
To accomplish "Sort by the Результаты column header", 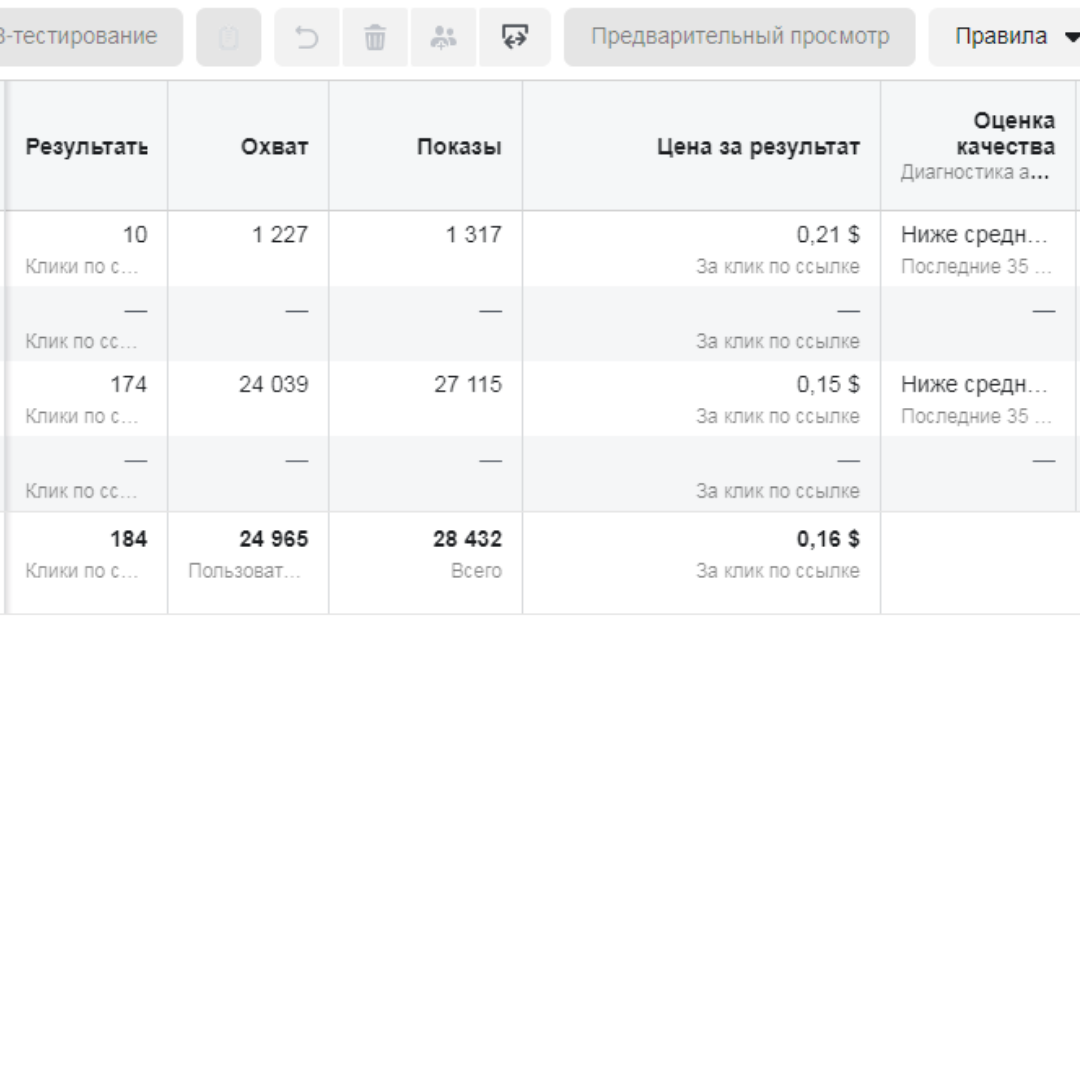I will [x=86, y=147].
